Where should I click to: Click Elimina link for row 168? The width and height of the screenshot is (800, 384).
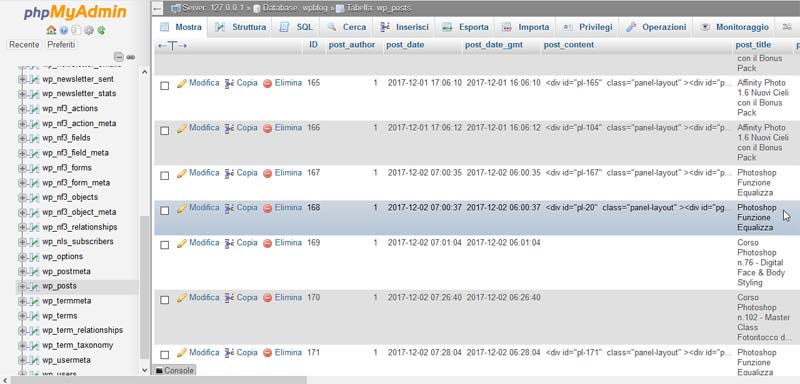coord(288,208)
